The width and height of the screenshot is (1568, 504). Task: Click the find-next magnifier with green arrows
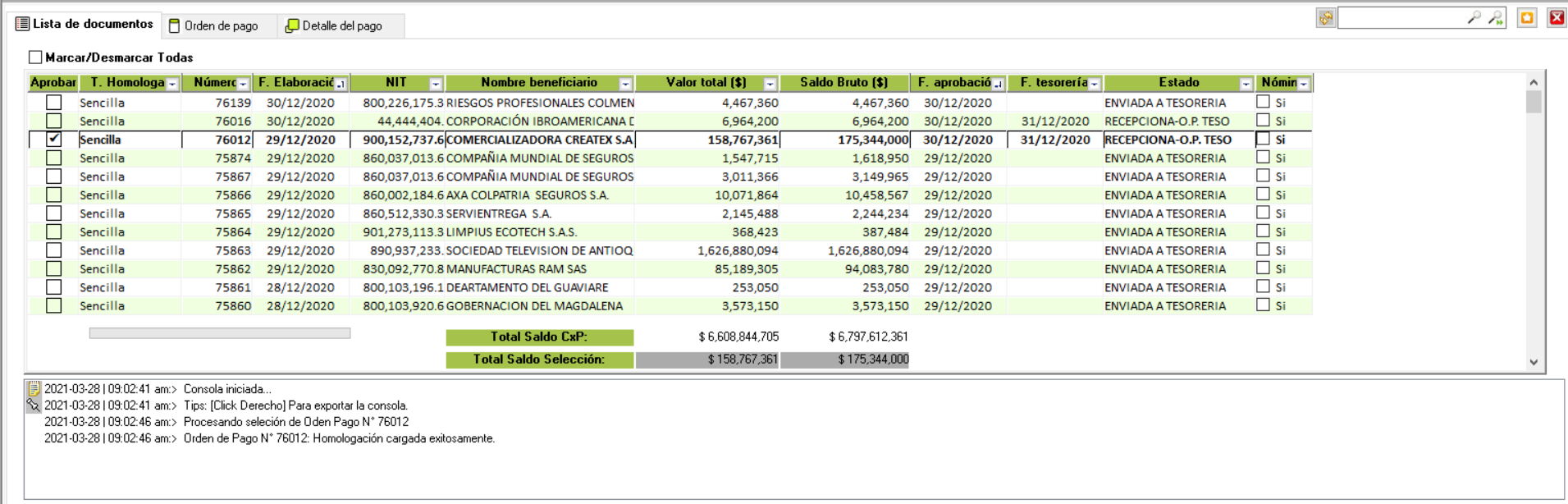pyautogui.click(x=1495, y=17)
